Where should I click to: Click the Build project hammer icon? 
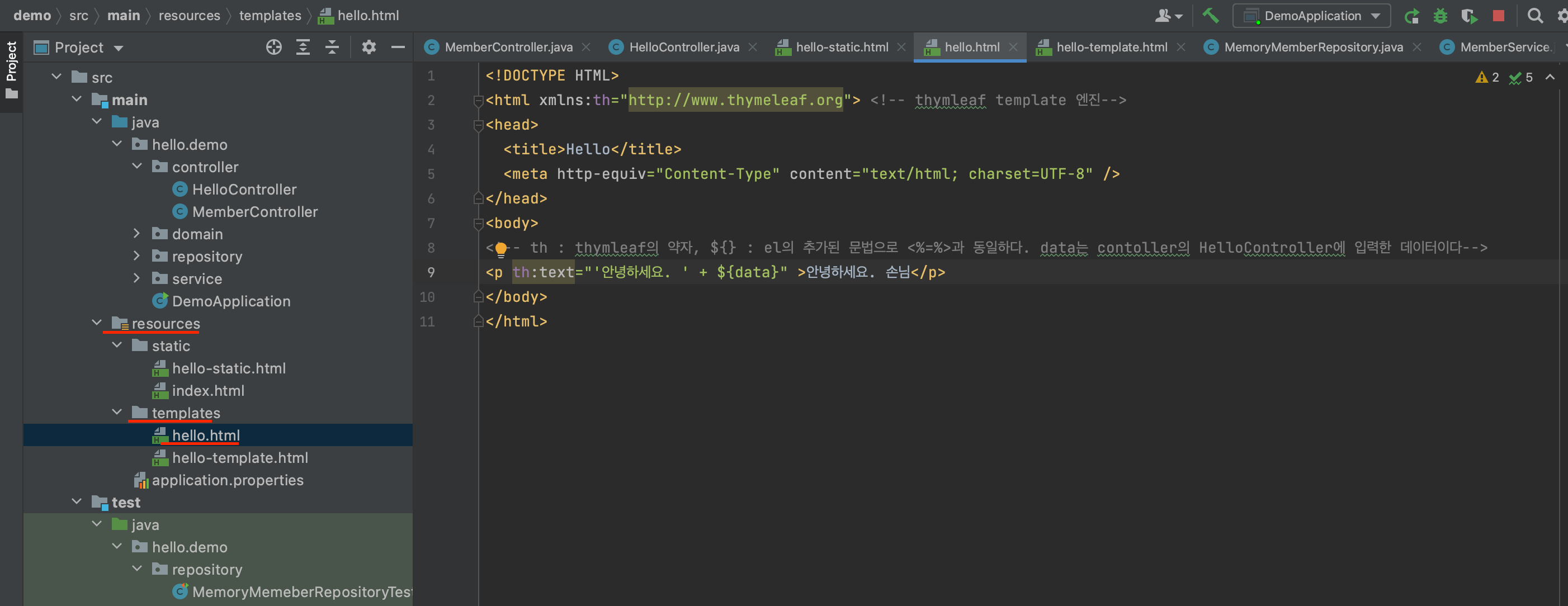tap(1210, 16)
